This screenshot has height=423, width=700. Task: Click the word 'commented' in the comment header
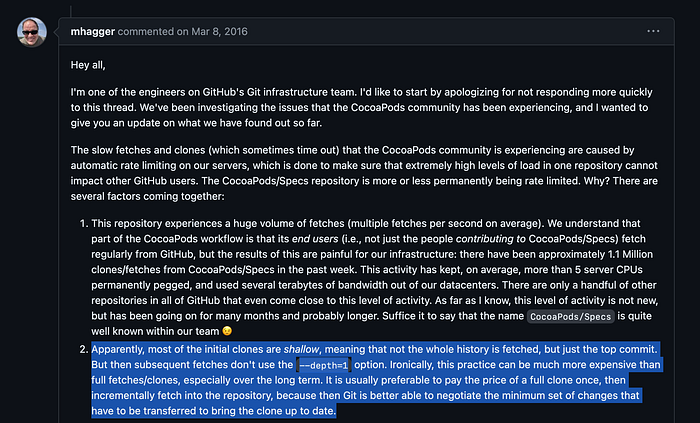coord(146,32)
